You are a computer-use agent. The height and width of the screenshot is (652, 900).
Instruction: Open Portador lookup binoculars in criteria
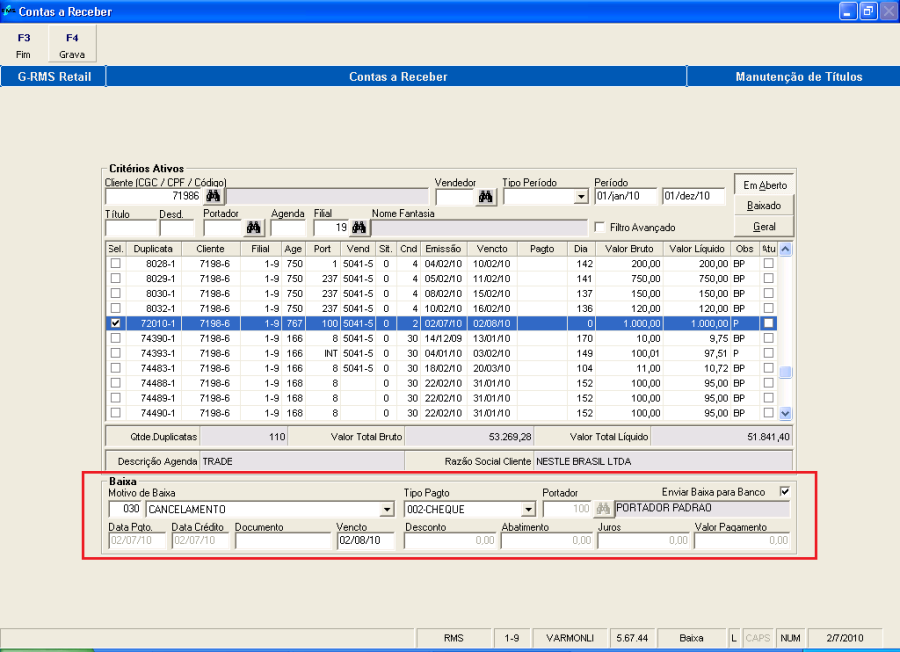click(x=254, y=228)
